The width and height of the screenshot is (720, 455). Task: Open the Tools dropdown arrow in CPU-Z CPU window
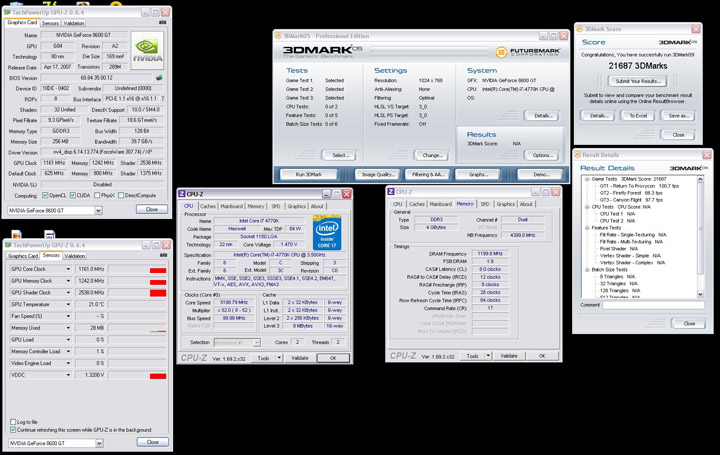(279, 358)
